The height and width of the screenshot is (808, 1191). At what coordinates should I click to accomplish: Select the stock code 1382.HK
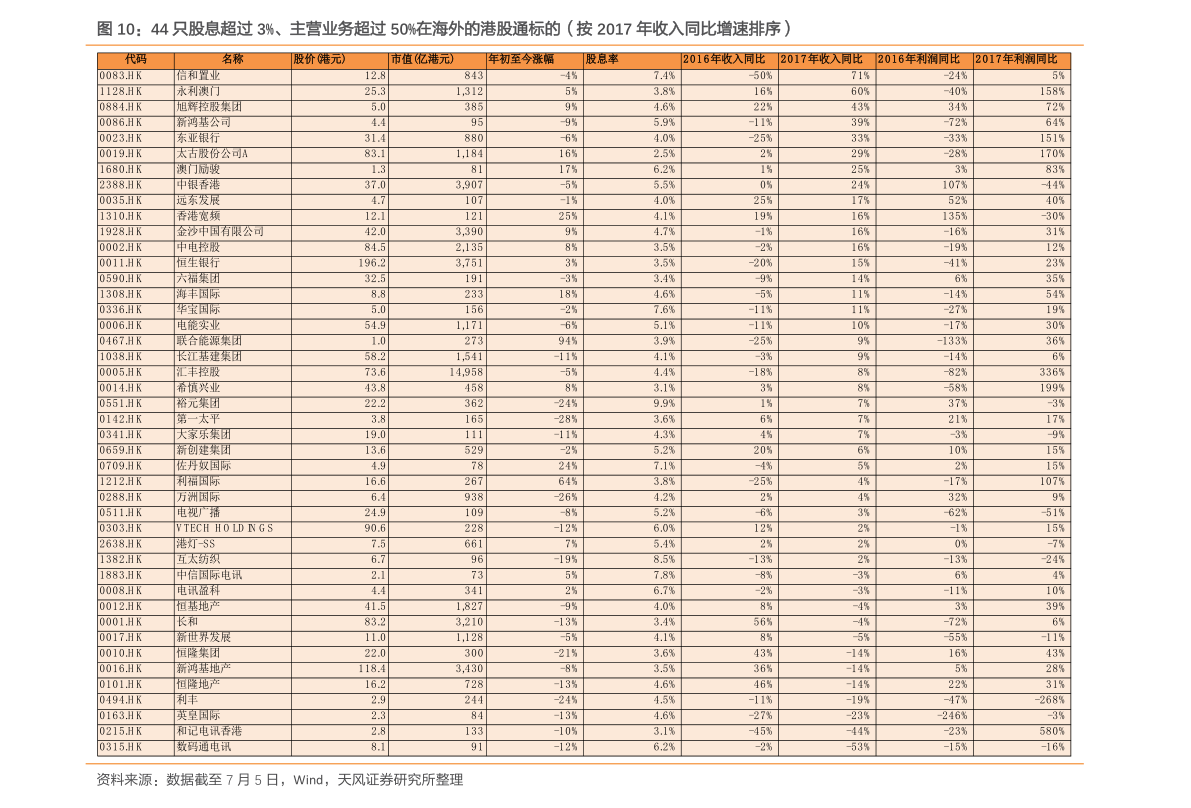pos(121,560)
